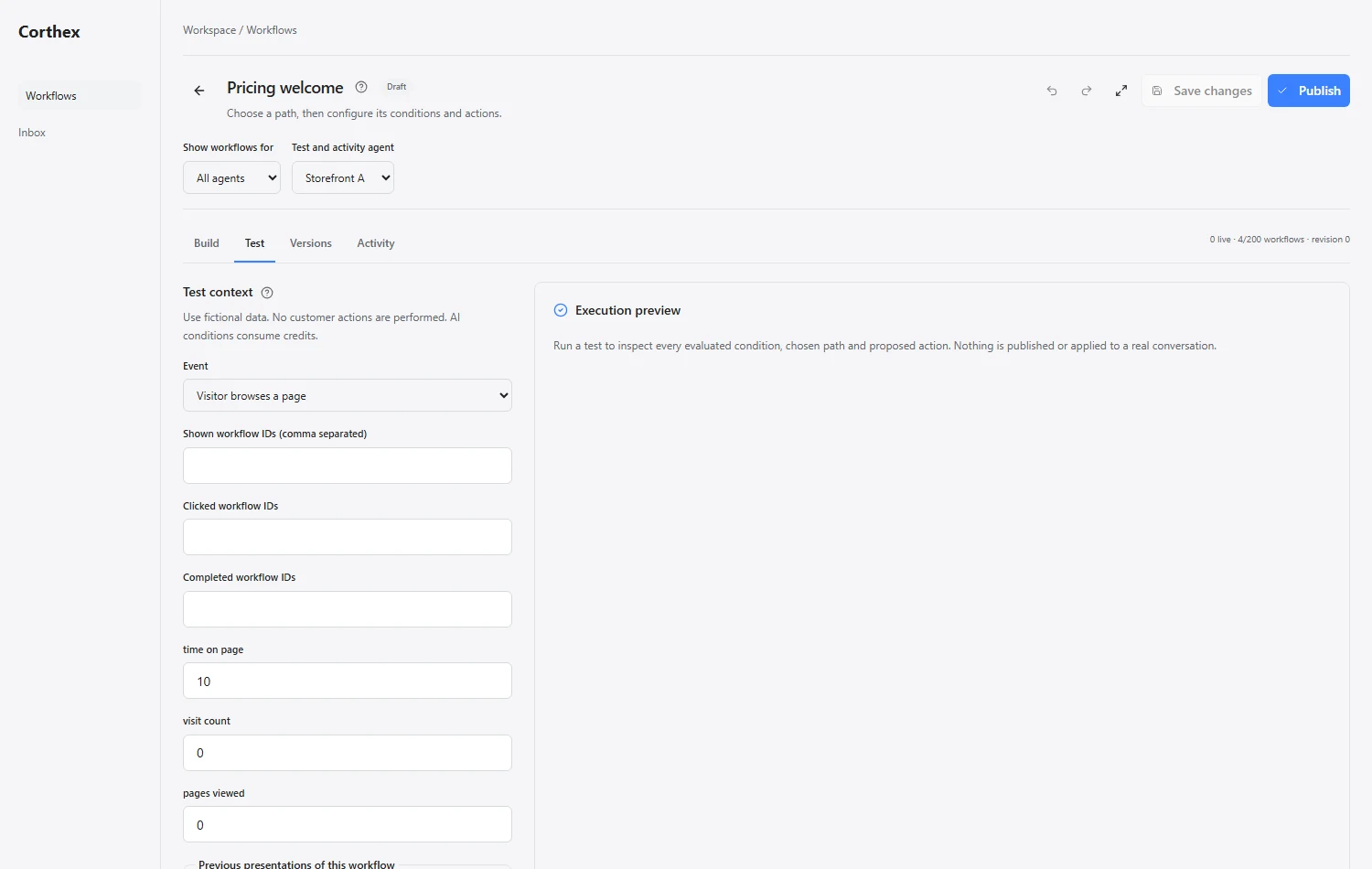Click the Corthex logo
Screen dimensions: 1372x869
(x=49, y=32)
